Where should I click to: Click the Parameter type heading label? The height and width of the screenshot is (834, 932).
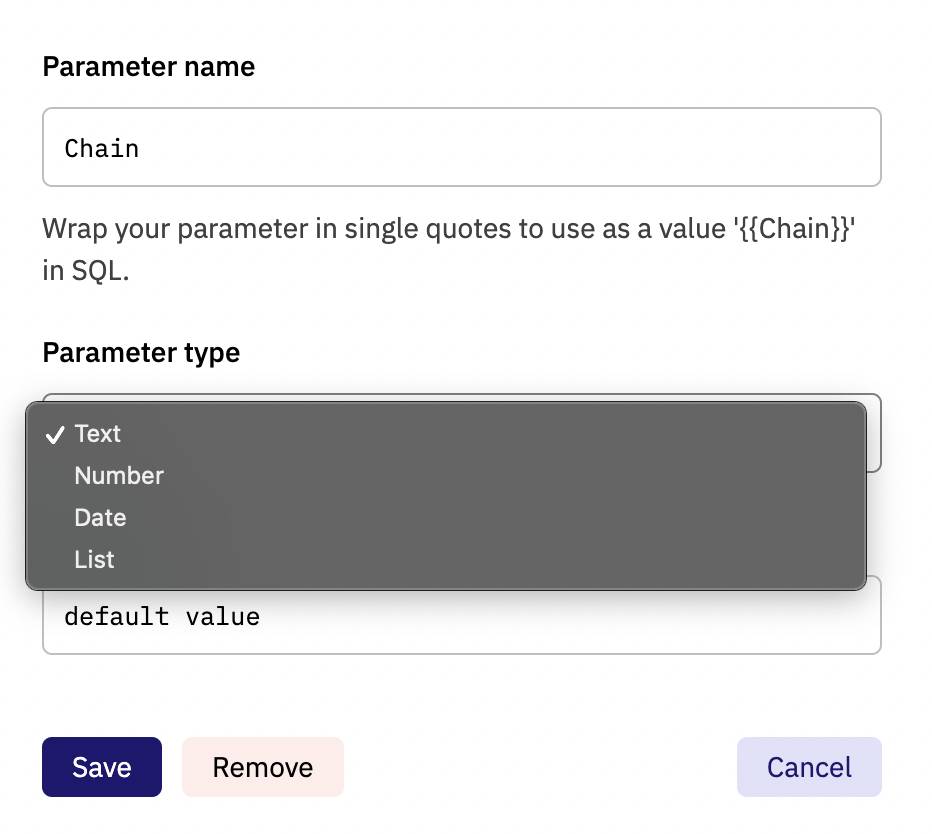(x=141, y=353)
